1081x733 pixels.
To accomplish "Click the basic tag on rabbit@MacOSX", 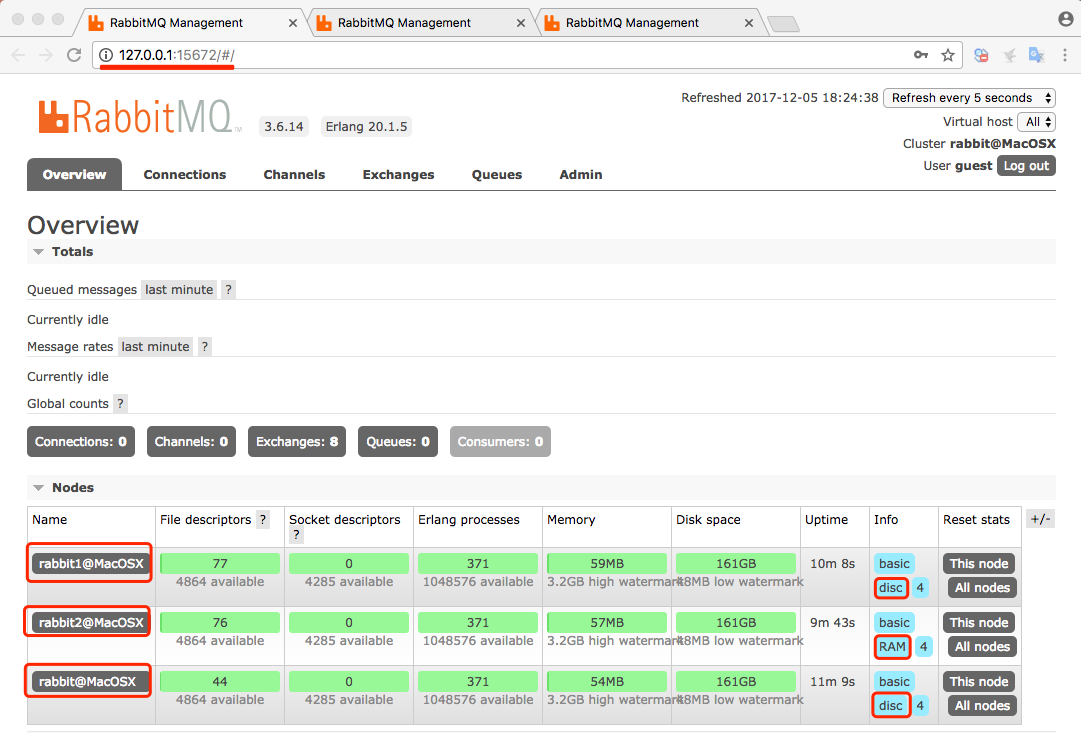I will point(894,681).
